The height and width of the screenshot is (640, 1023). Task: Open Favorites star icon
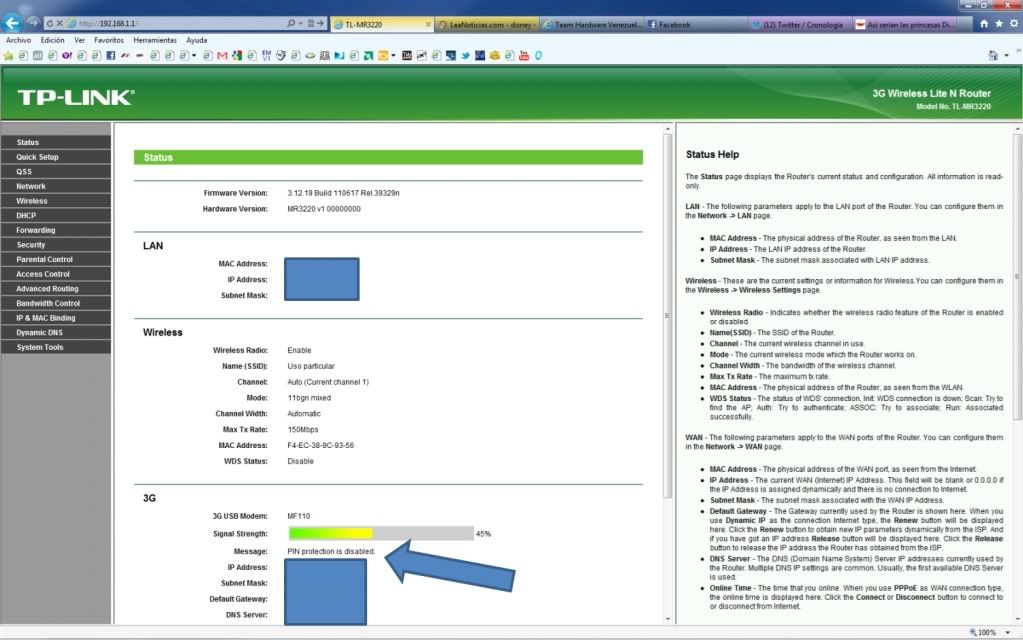pos(999,23)
